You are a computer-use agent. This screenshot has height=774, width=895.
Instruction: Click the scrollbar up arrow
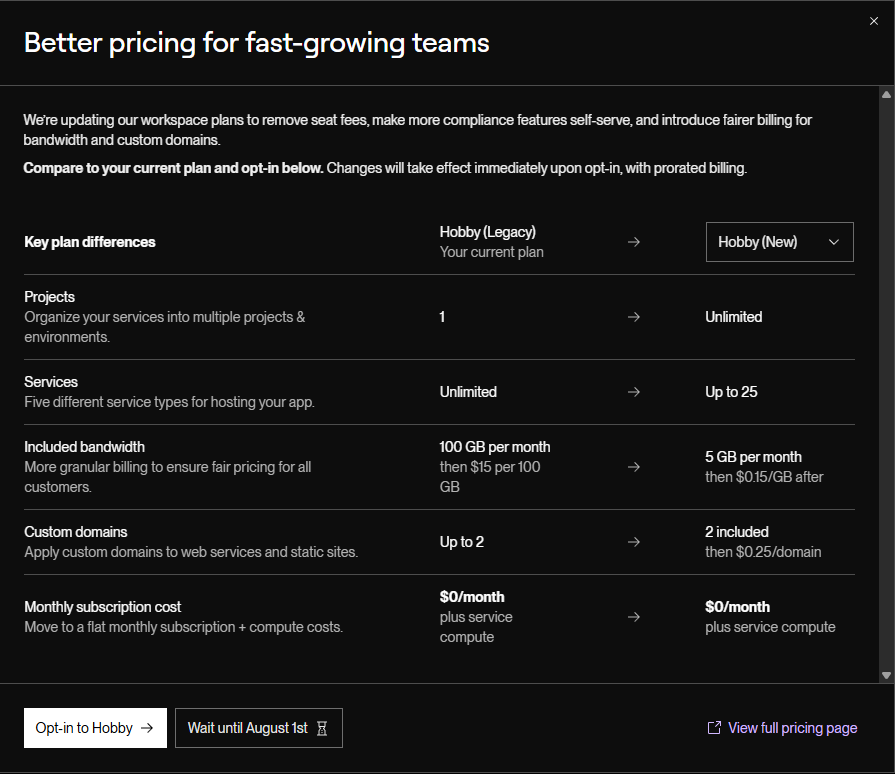click(886, 95)
